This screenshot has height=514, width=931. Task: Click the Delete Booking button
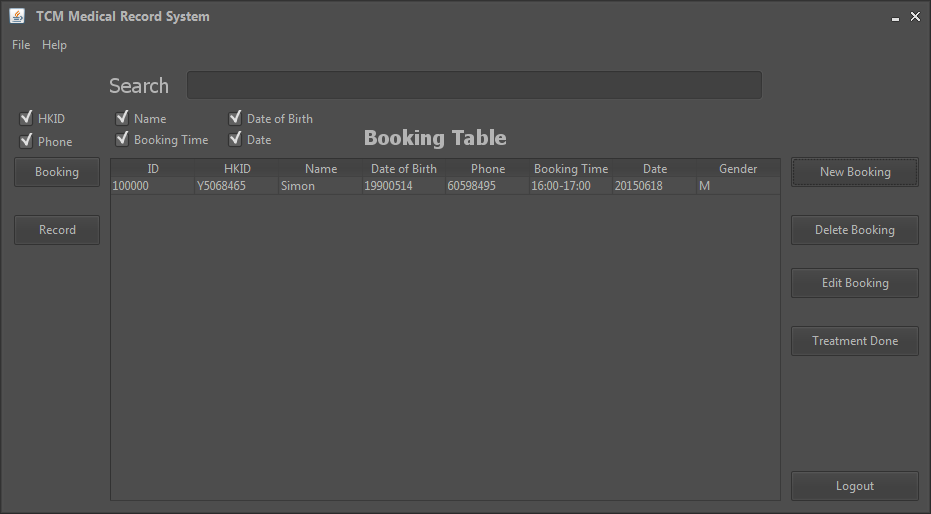pyautogui.click(x=855, y=230)
